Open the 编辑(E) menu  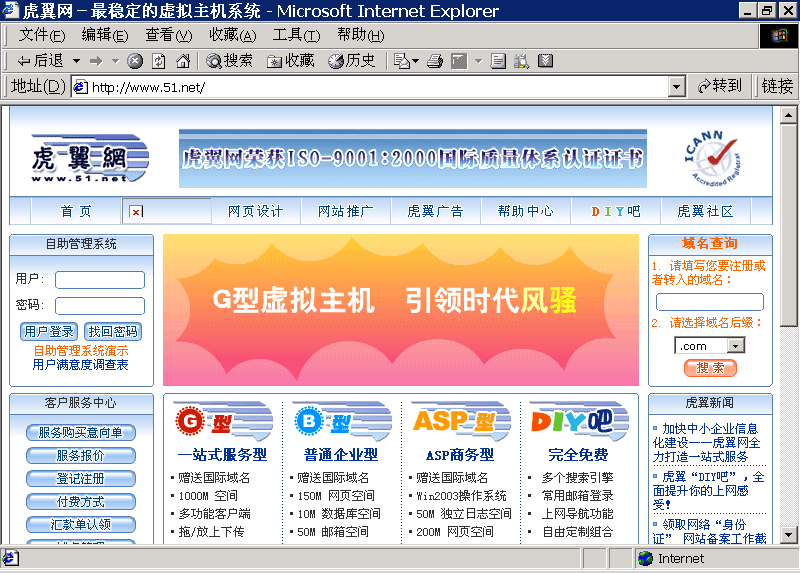(105, 35)
